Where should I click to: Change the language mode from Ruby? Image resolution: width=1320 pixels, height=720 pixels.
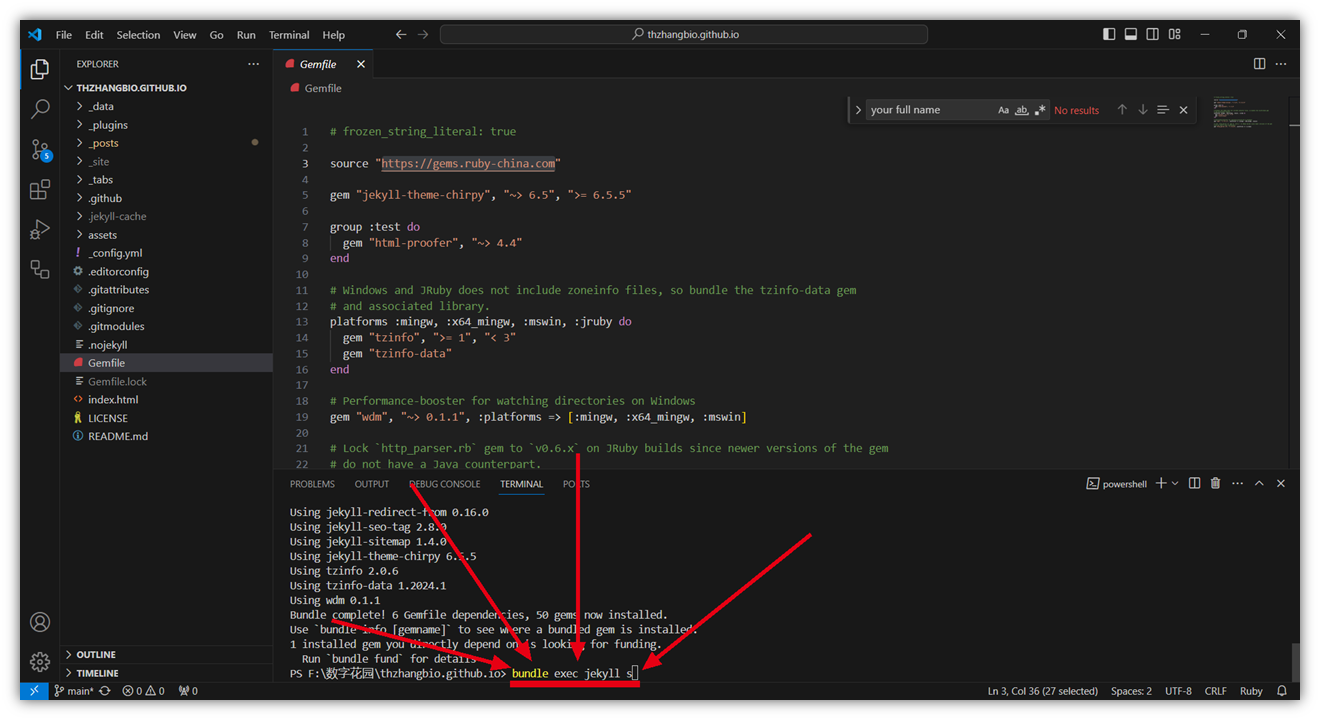(1251, 691)
